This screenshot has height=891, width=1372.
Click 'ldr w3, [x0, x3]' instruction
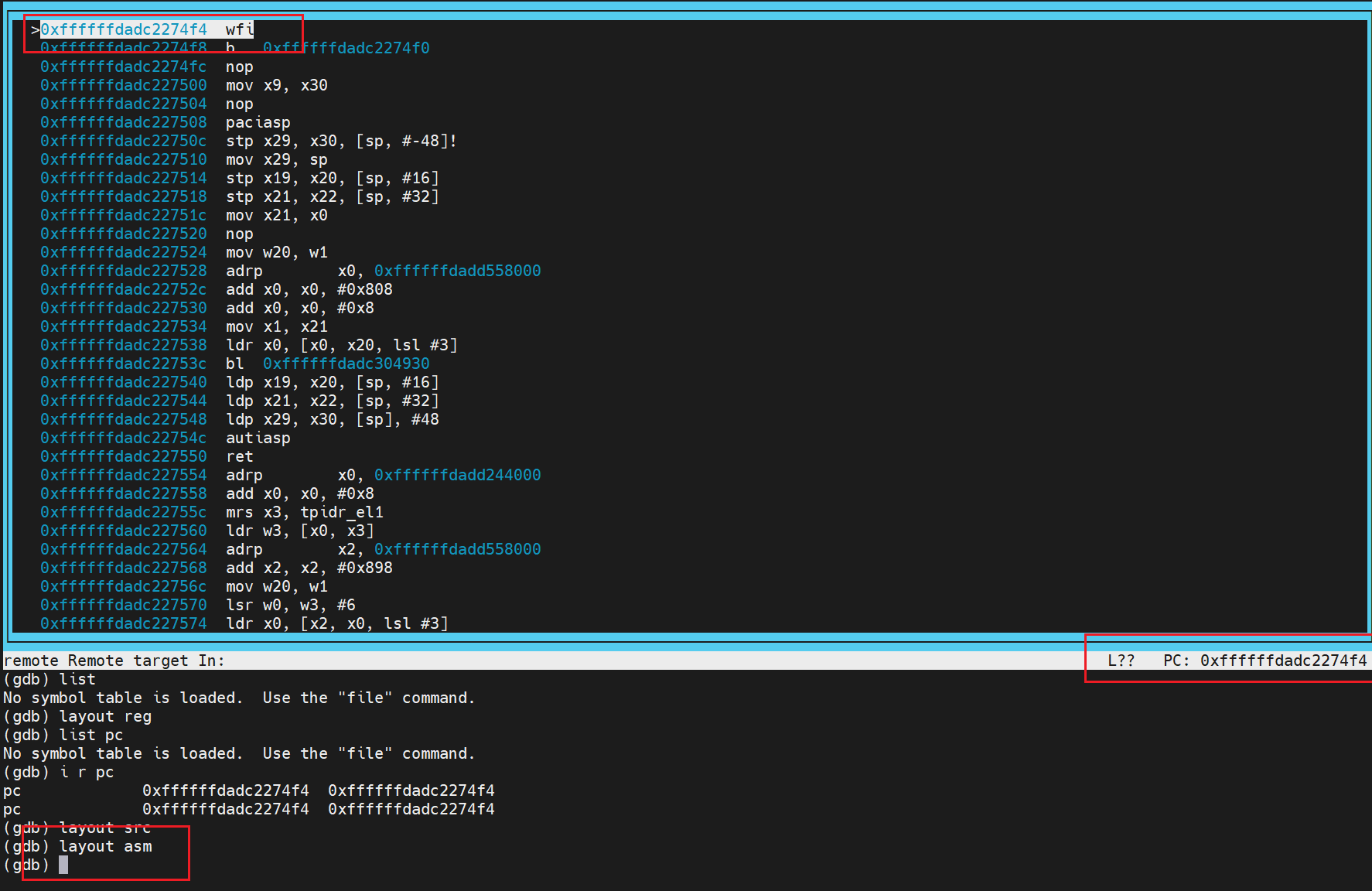pyautogui.click(x=300, y=531)
